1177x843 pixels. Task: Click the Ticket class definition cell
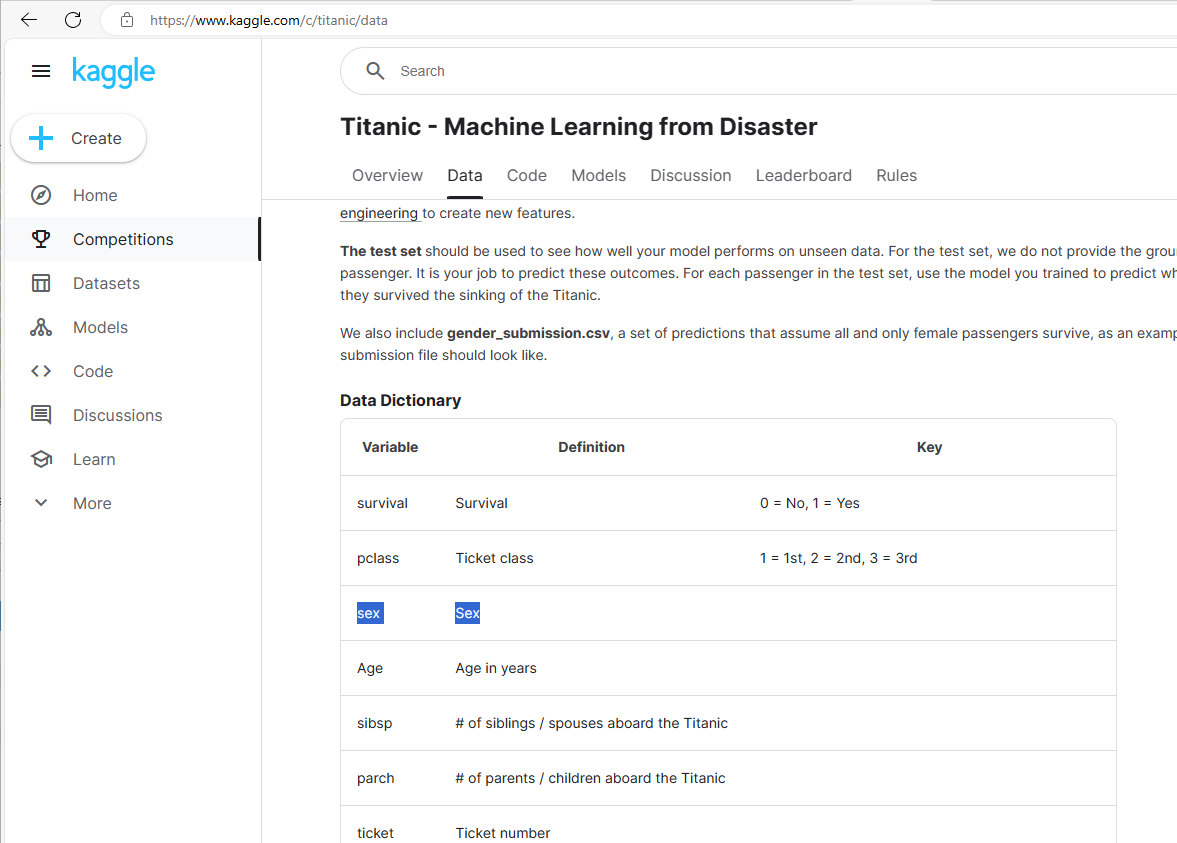click(x=495, y=558)
